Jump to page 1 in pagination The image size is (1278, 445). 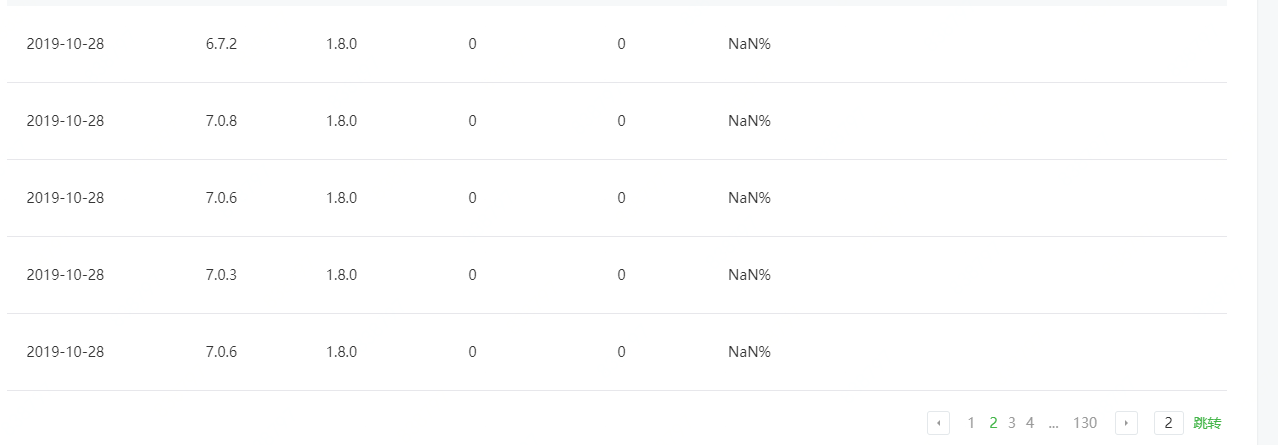(x=971, y=423)
